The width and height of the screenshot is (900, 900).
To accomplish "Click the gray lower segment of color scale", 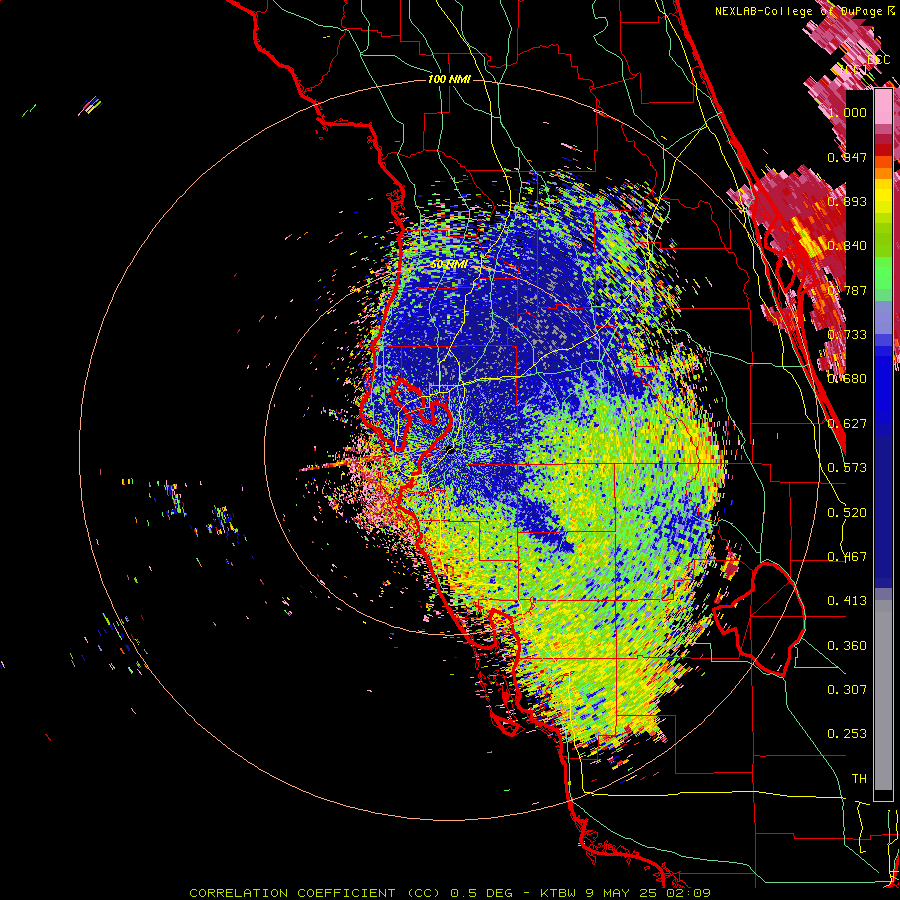I will pyautogui.click(x=883, y=695).
